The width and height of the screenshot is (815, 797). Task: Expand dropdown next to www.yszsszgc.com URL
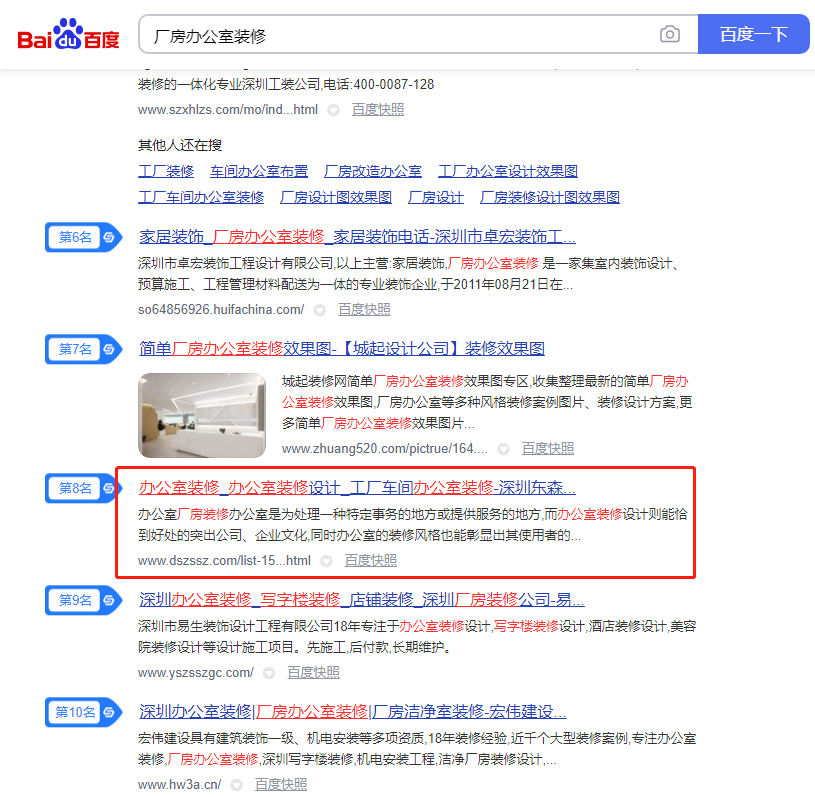tap(269, 673)
